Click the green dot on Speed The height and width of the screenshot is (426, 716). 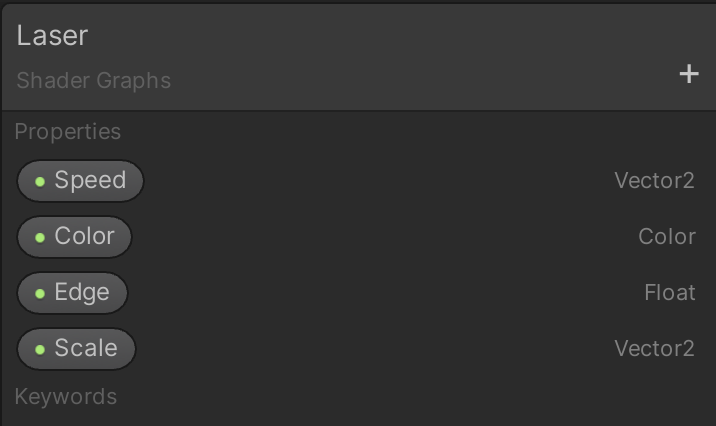pyautogui.click(x=40, y=182)
